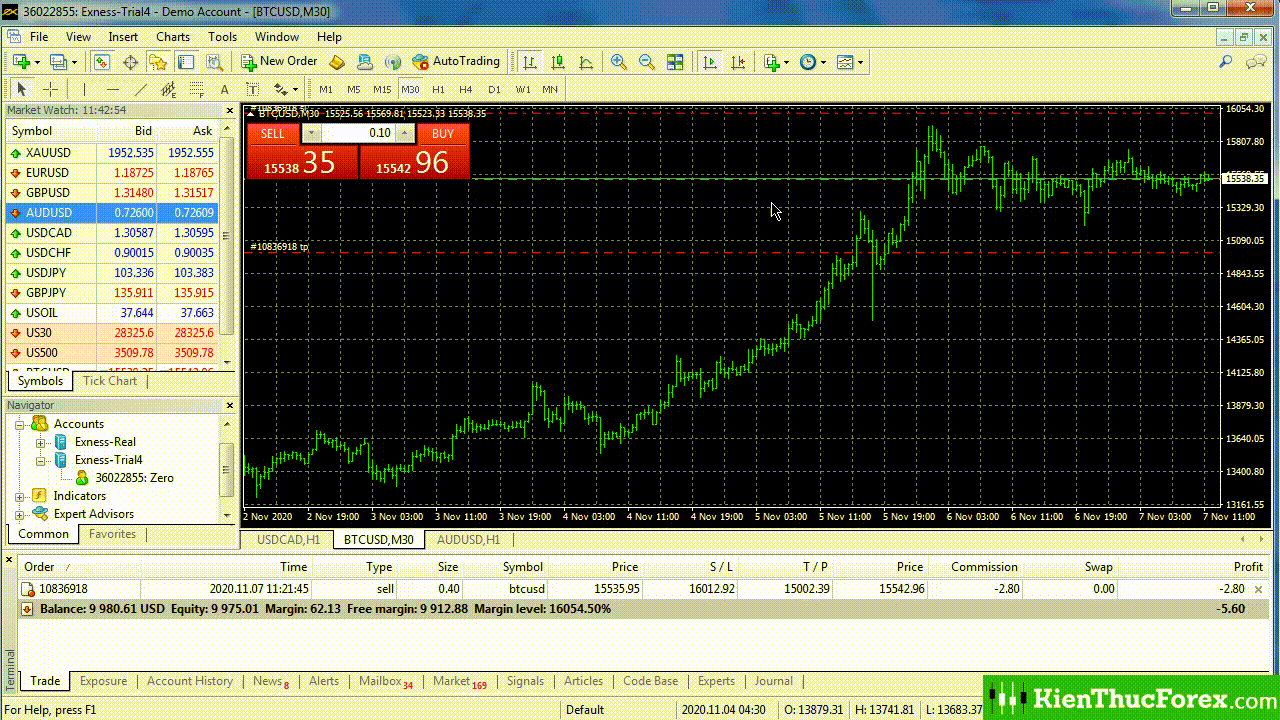1280x720 pixels.
Task: Open the chat bubbles icon
Action: coord(1256,62)
